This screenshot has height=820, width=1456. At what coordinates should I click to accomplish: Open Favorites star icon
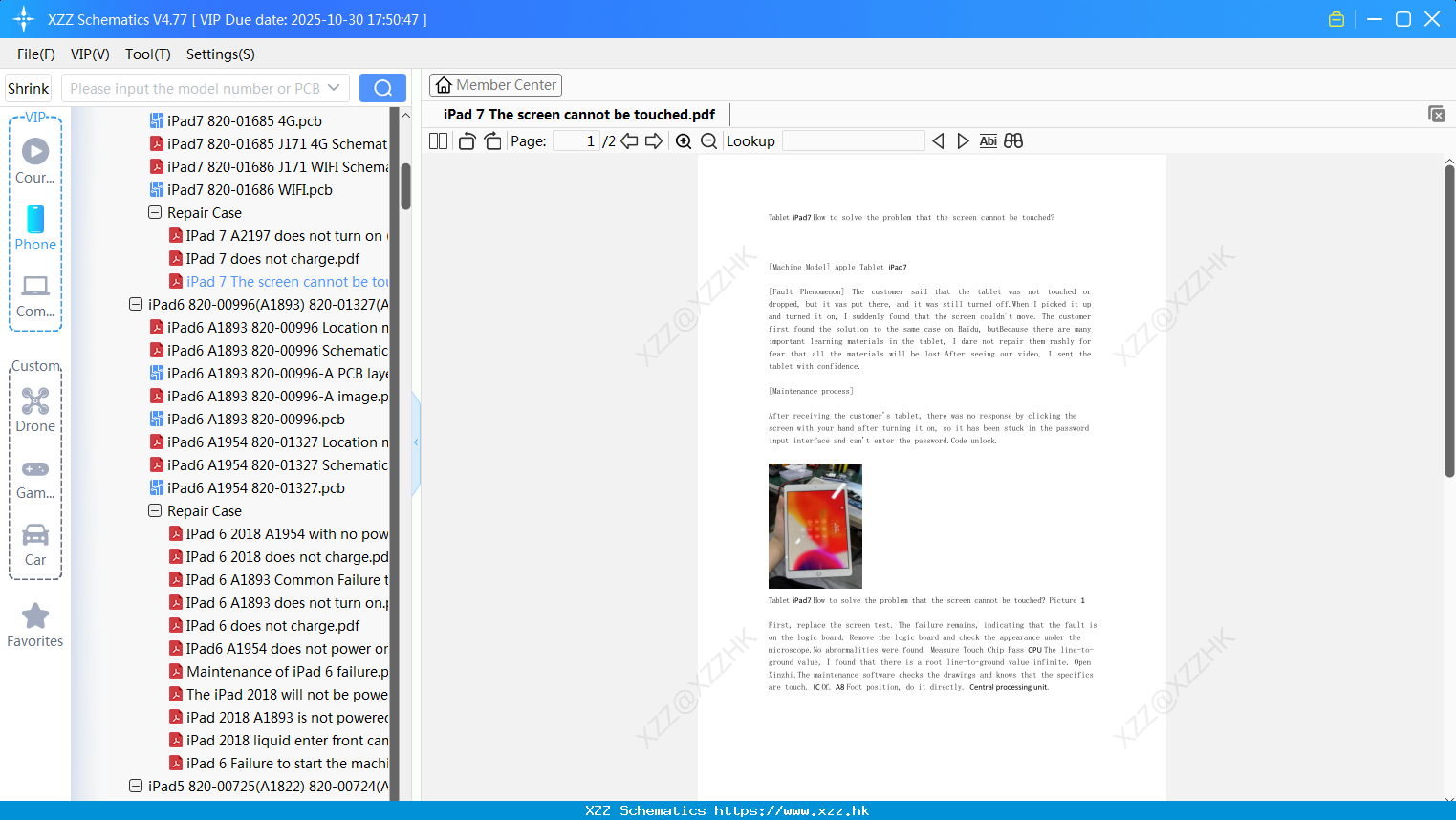click(x=35, y=615)
